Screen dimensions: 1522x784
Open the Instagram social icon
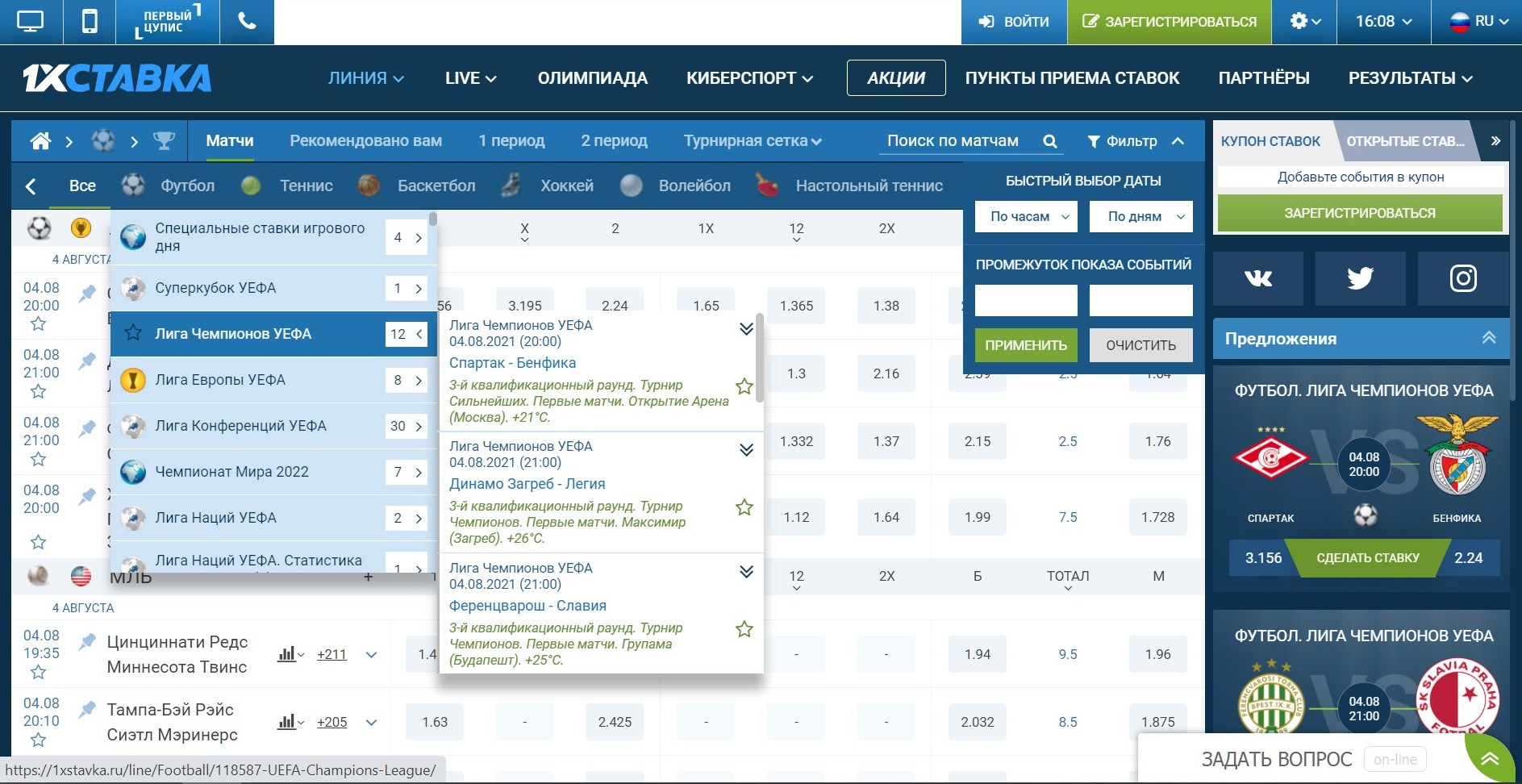click(1463, 278)
